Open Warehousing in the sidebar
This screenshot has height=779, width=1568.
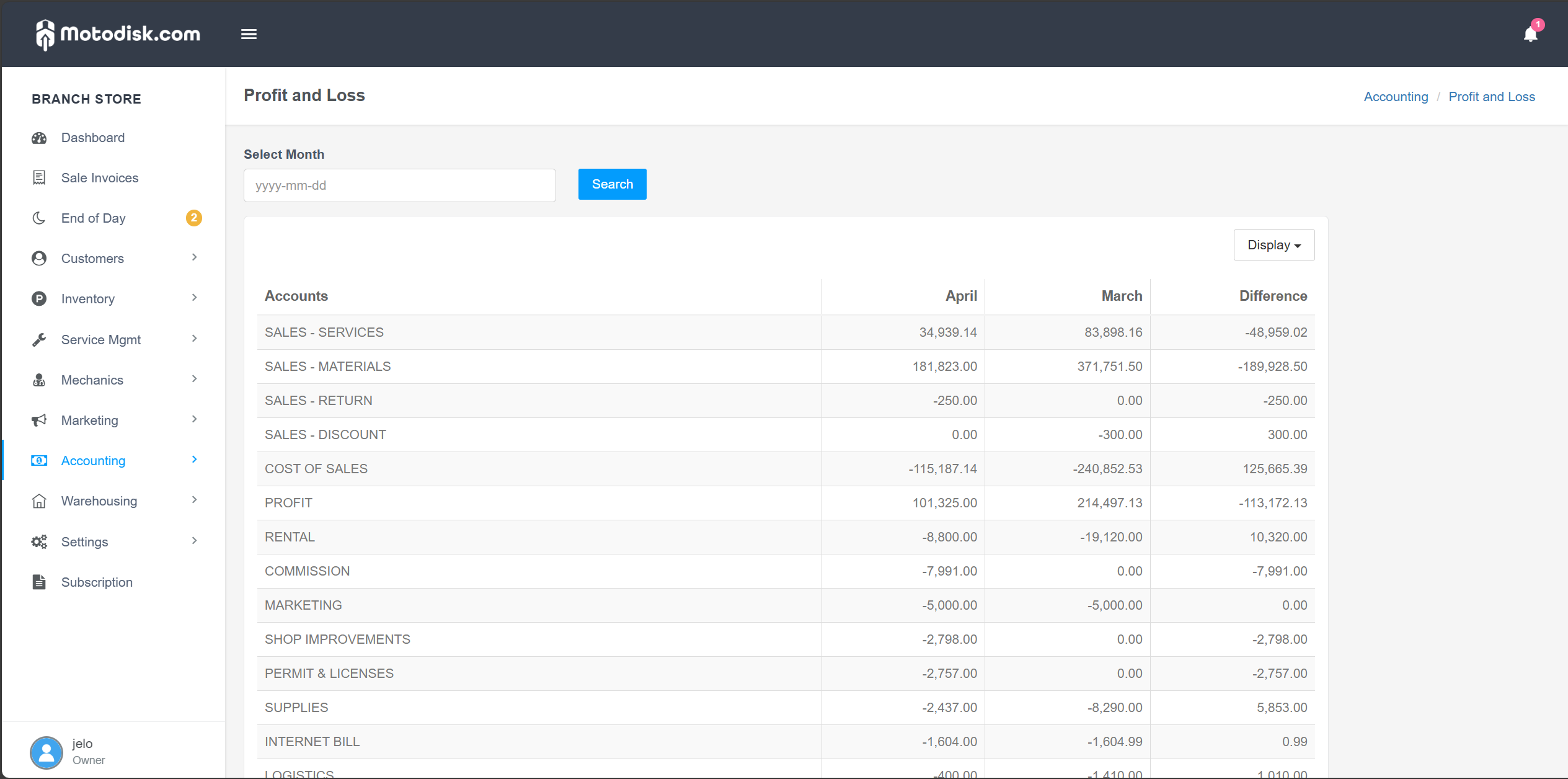click(99, 501)
